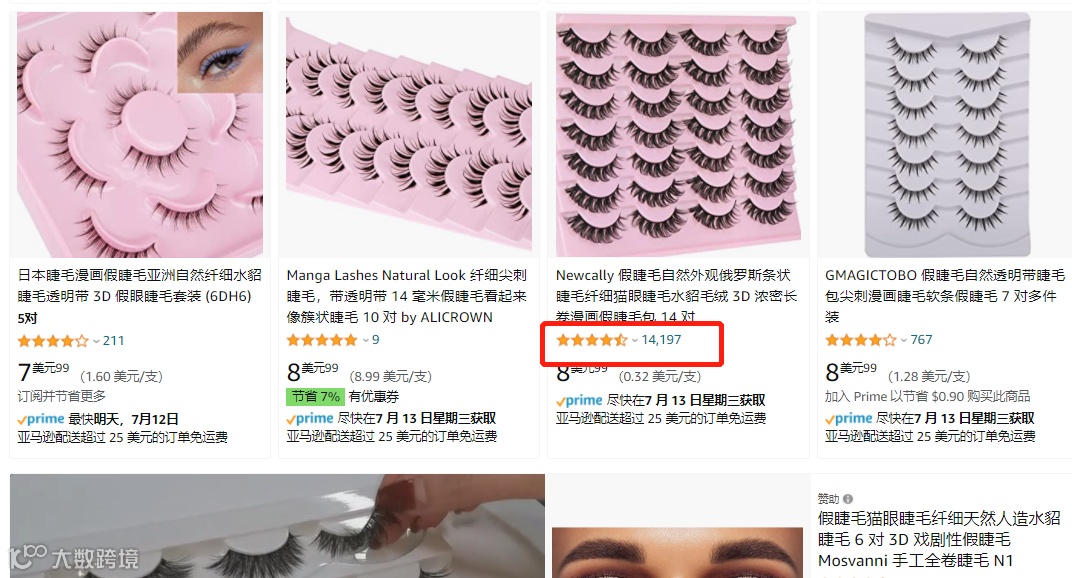Expand rating chevron beside 14,197 reviews
1072x578 pixels.
(635, 340)
